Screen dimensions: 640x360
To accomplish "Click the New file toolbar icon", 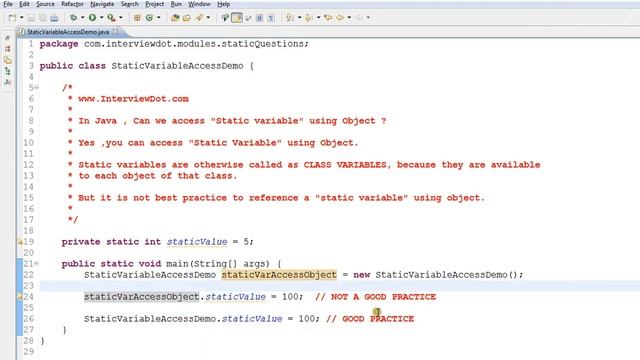I will pos(12,18).
